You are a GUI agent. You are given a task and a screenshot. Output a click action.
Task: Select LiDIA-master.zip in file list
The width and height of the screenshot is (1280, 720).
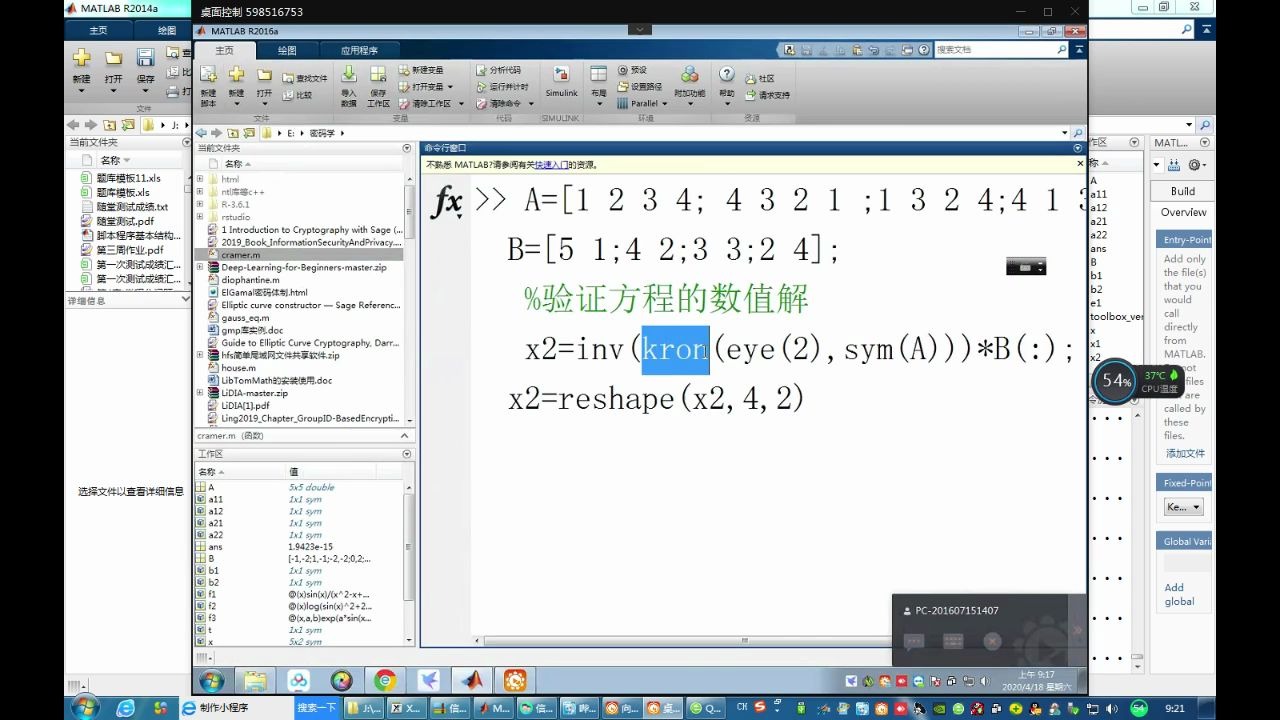click(254, 393)
